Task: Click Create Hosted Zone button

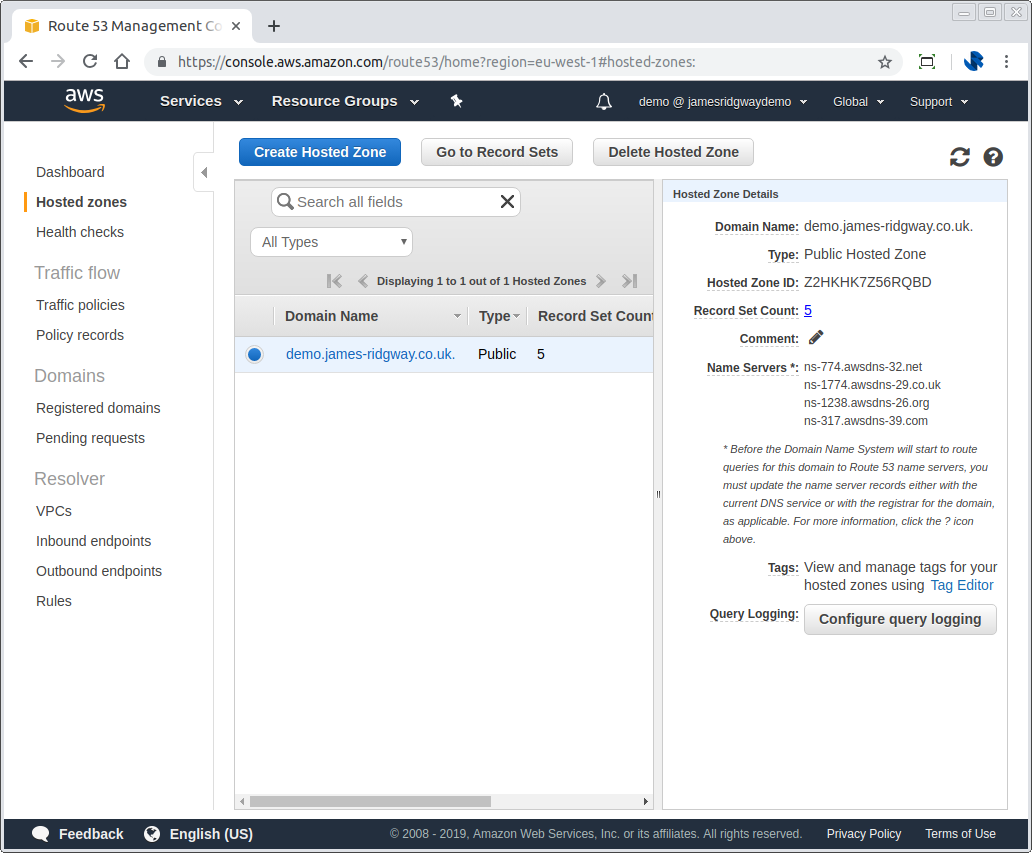Action: 320,152
